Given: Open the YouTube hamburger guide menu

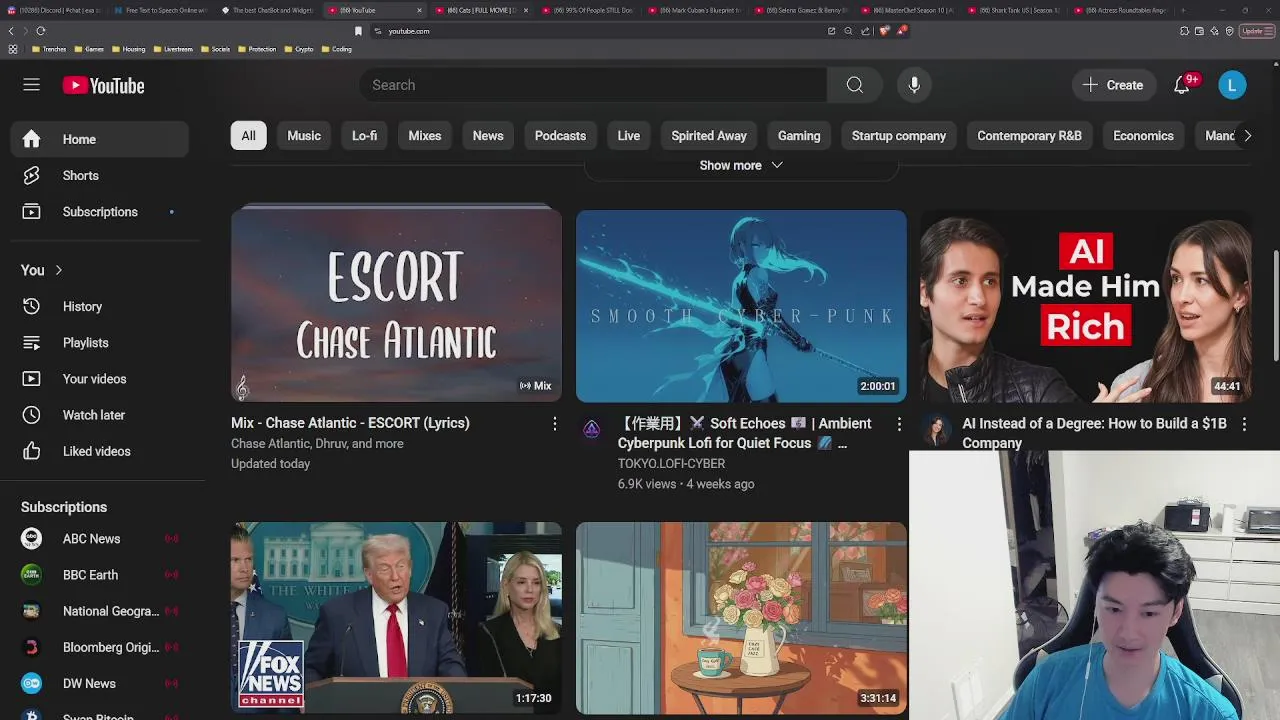Looking at the screenshot, I should (31, 85).
